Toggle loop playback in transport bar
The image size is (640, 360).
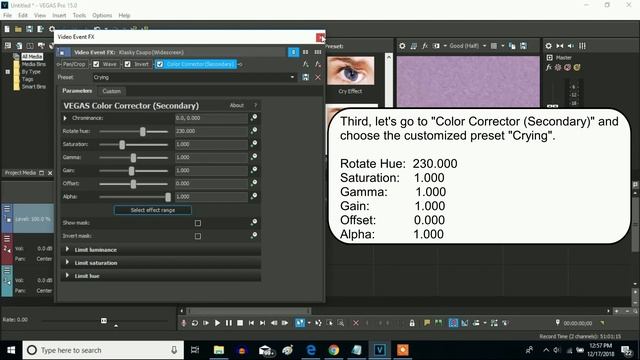(x=195, y=323)
